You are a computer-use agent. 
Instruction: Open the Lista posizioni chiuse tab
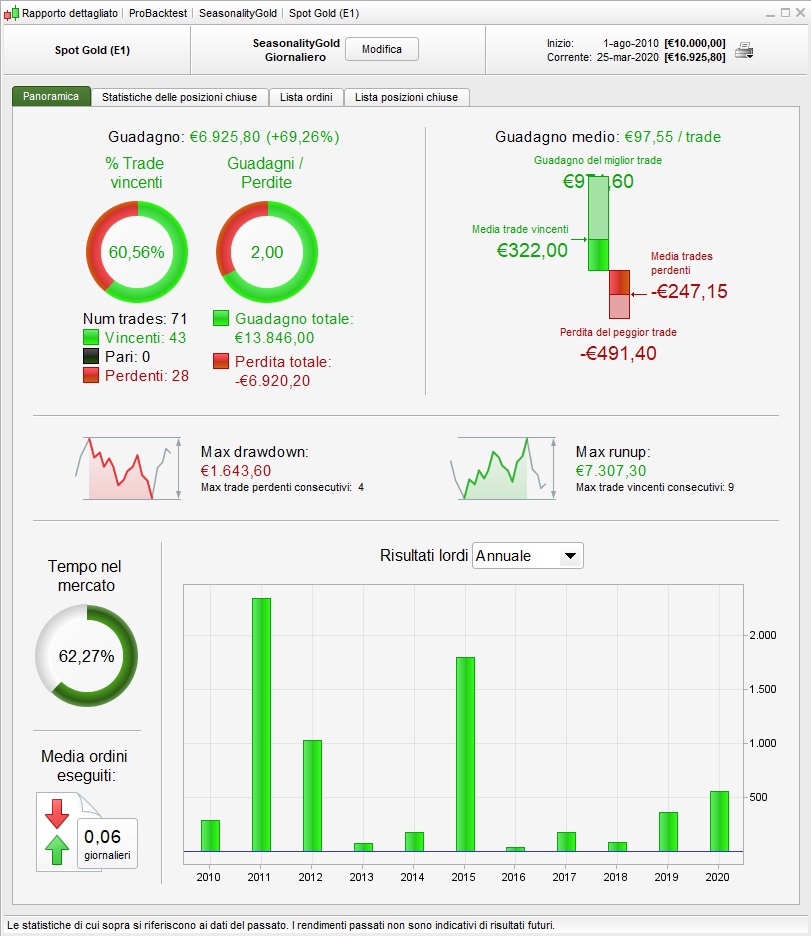(x=406, y=97)
